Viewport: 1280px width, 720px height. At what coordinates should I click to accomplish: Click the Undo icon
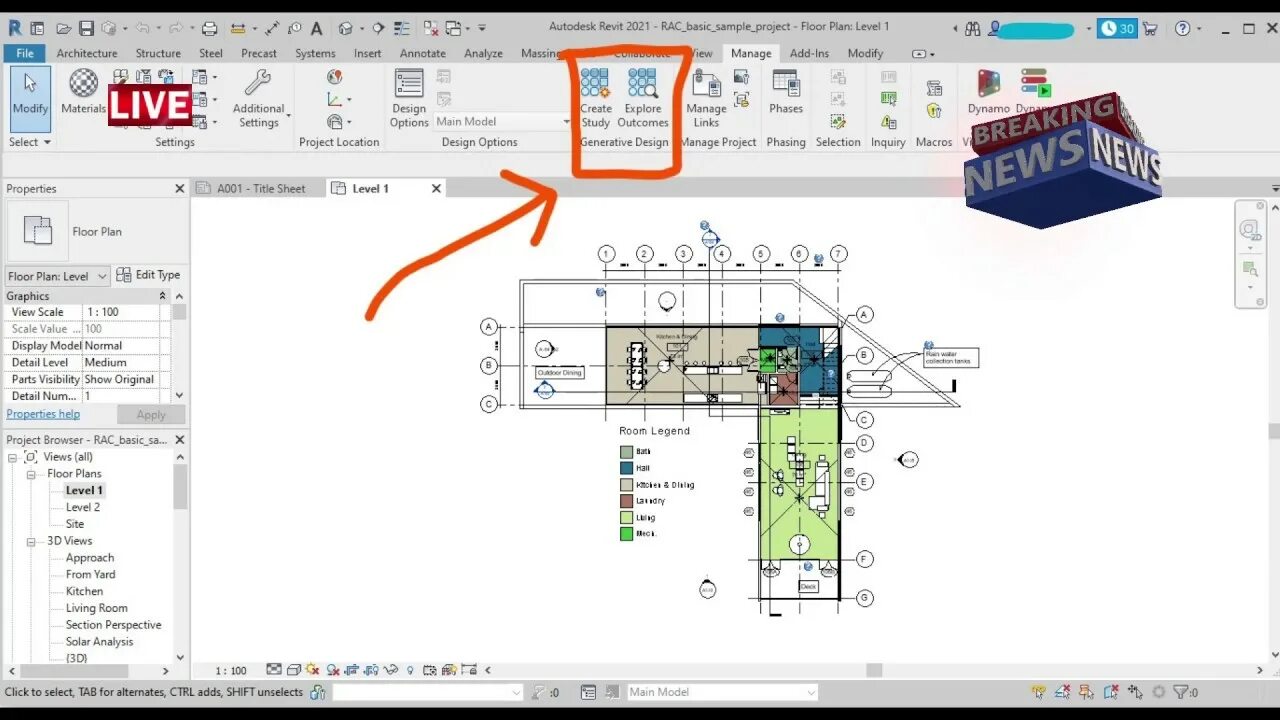tap(143, 28)
